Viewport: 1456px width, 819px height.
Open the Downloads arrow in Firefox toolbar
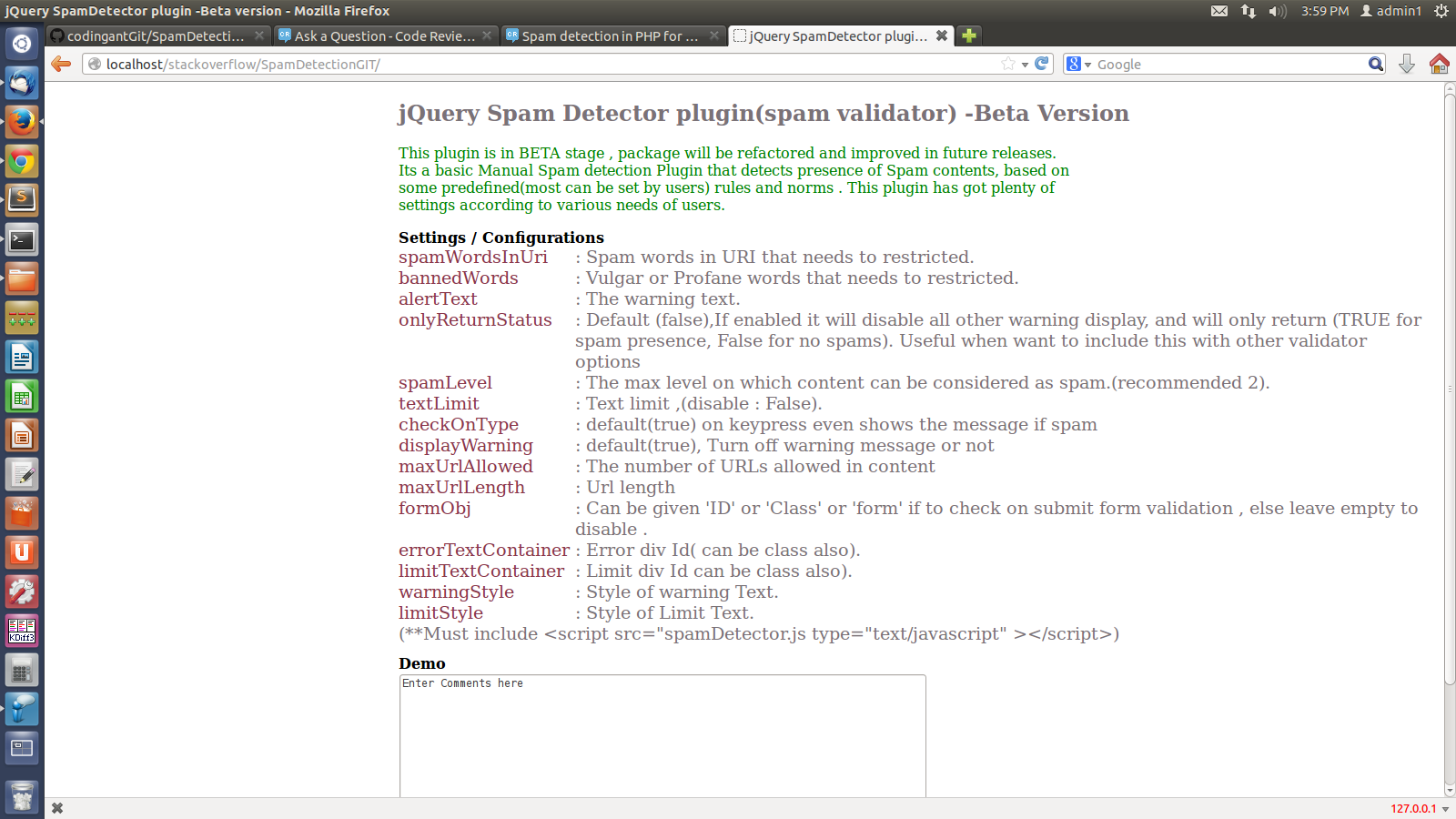coord(1407,64)
